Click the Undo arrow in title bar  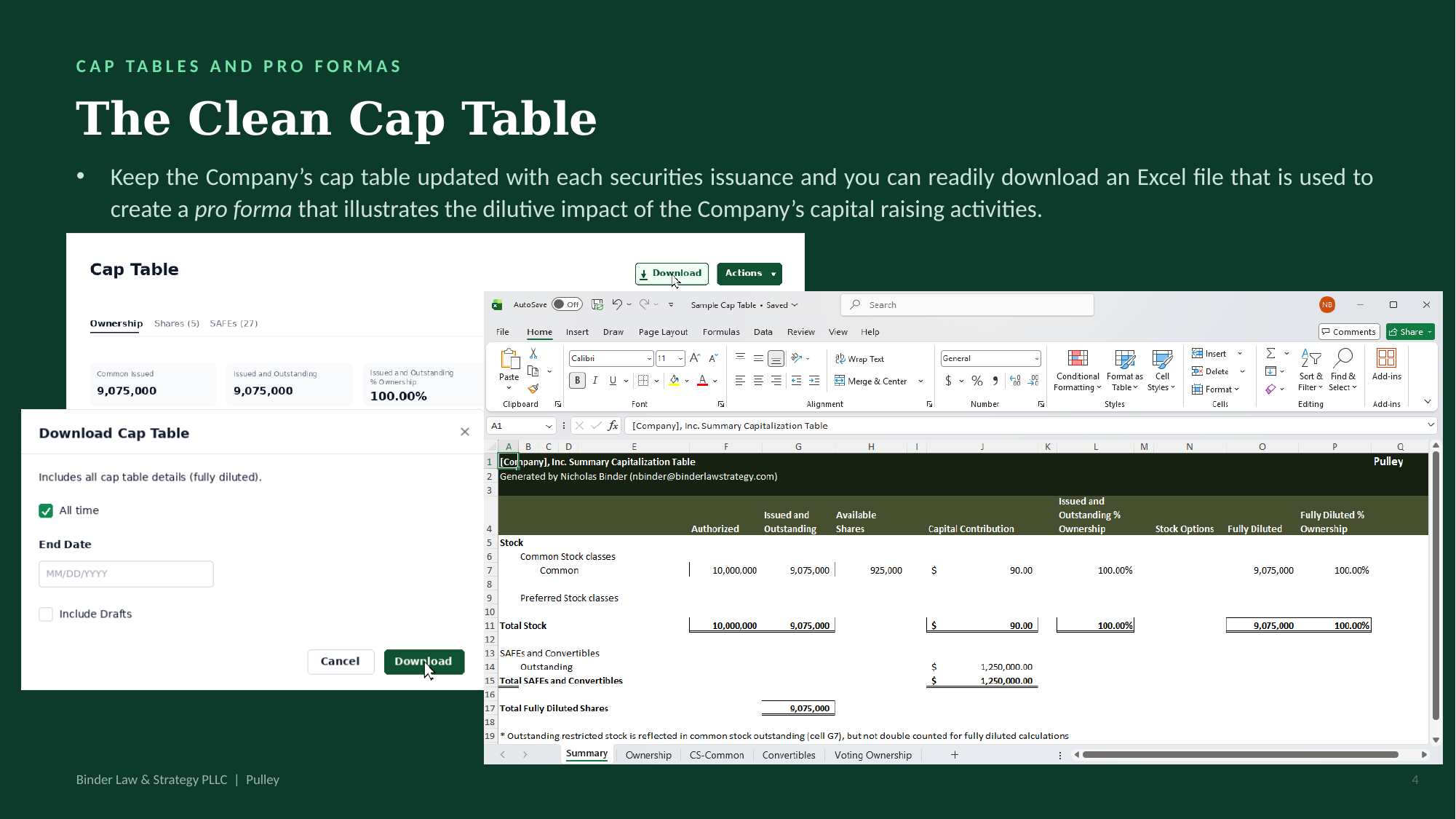click(617, 304)
